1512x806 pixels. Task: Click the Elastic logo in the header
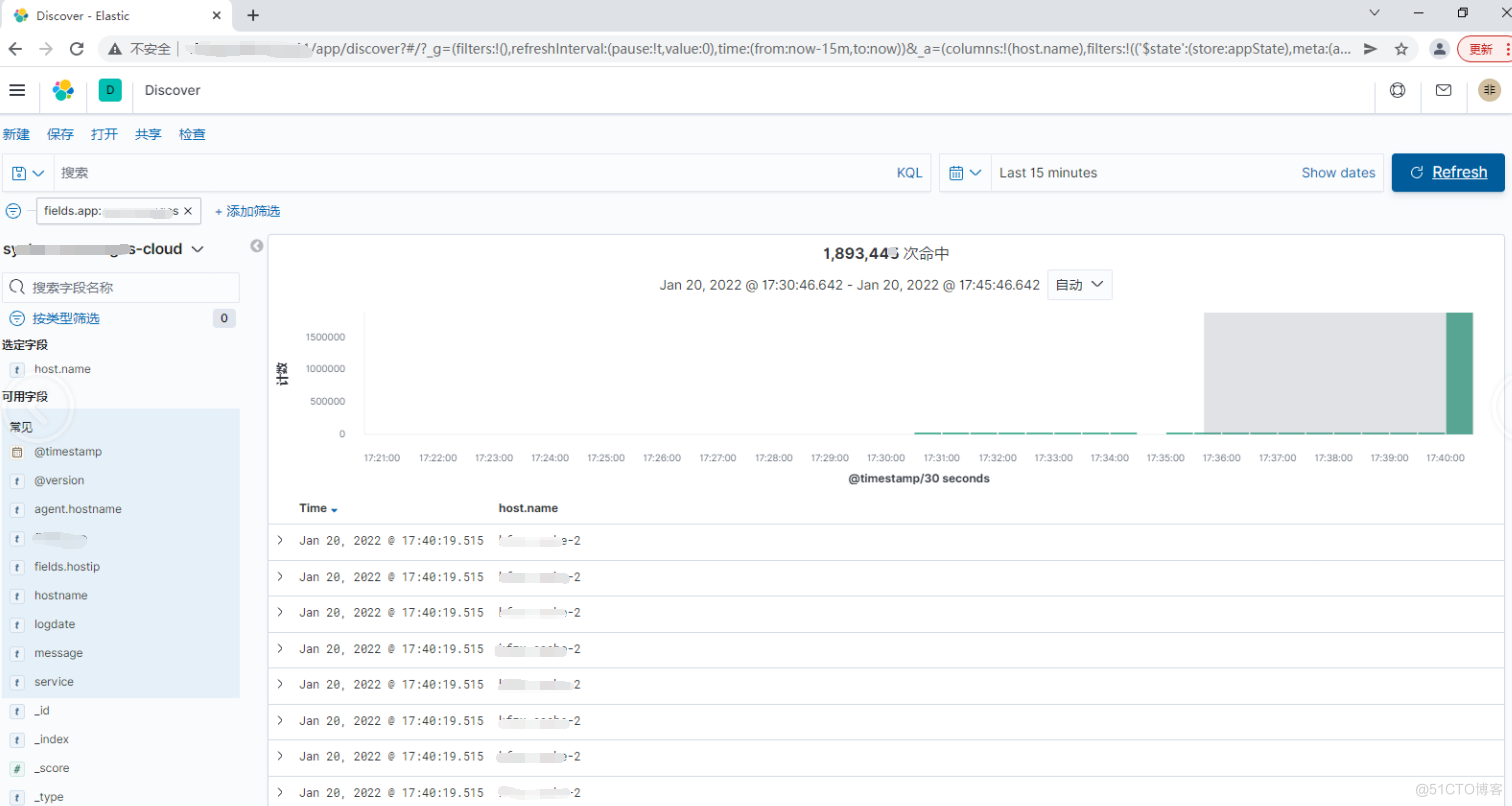tap(64, 90)
